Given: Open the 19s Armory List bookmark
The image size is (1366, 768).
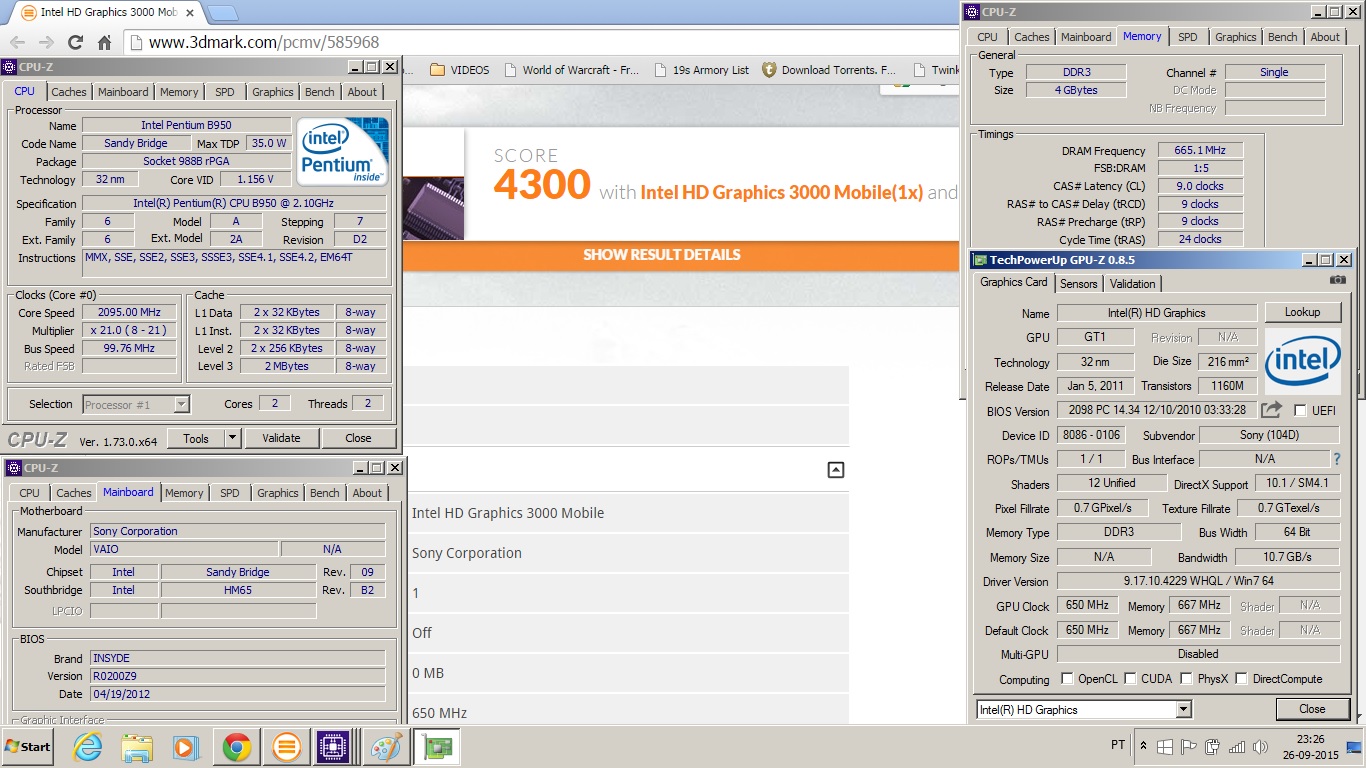Looking at the screenshot, I should click(701, 70).
